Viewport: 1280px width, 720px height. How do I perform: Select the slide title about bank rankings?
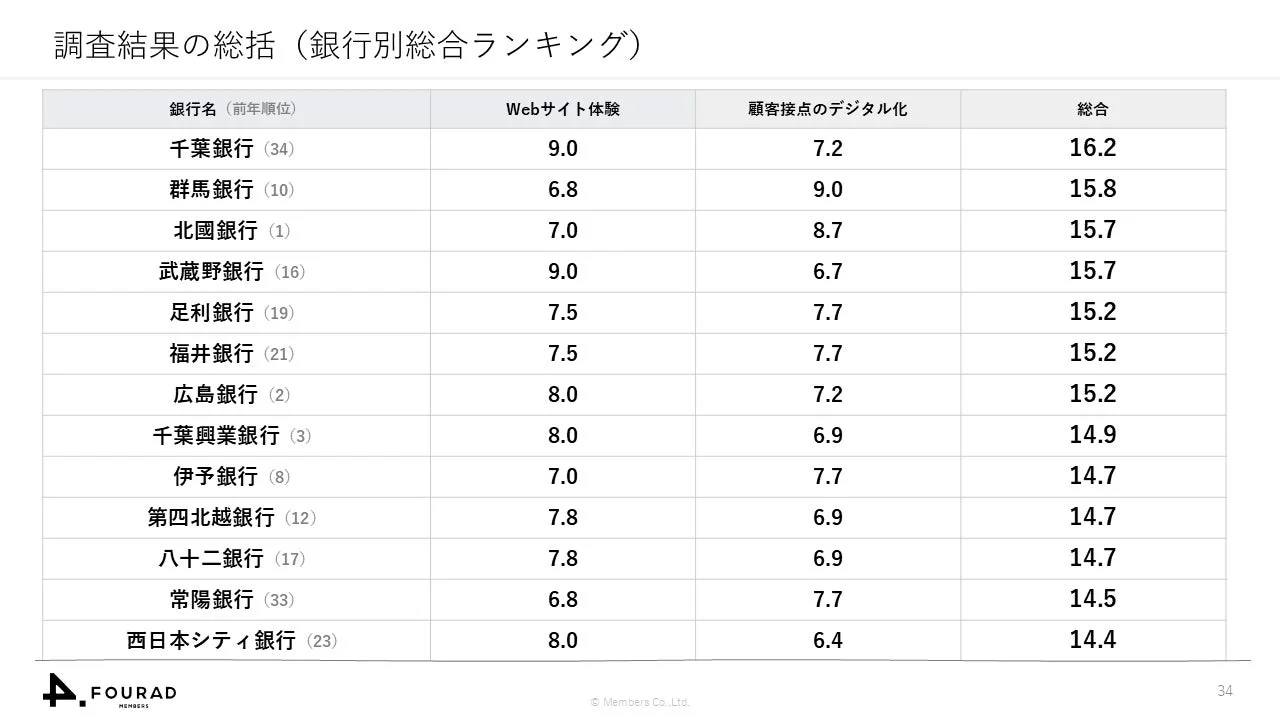tap(347, 45)
